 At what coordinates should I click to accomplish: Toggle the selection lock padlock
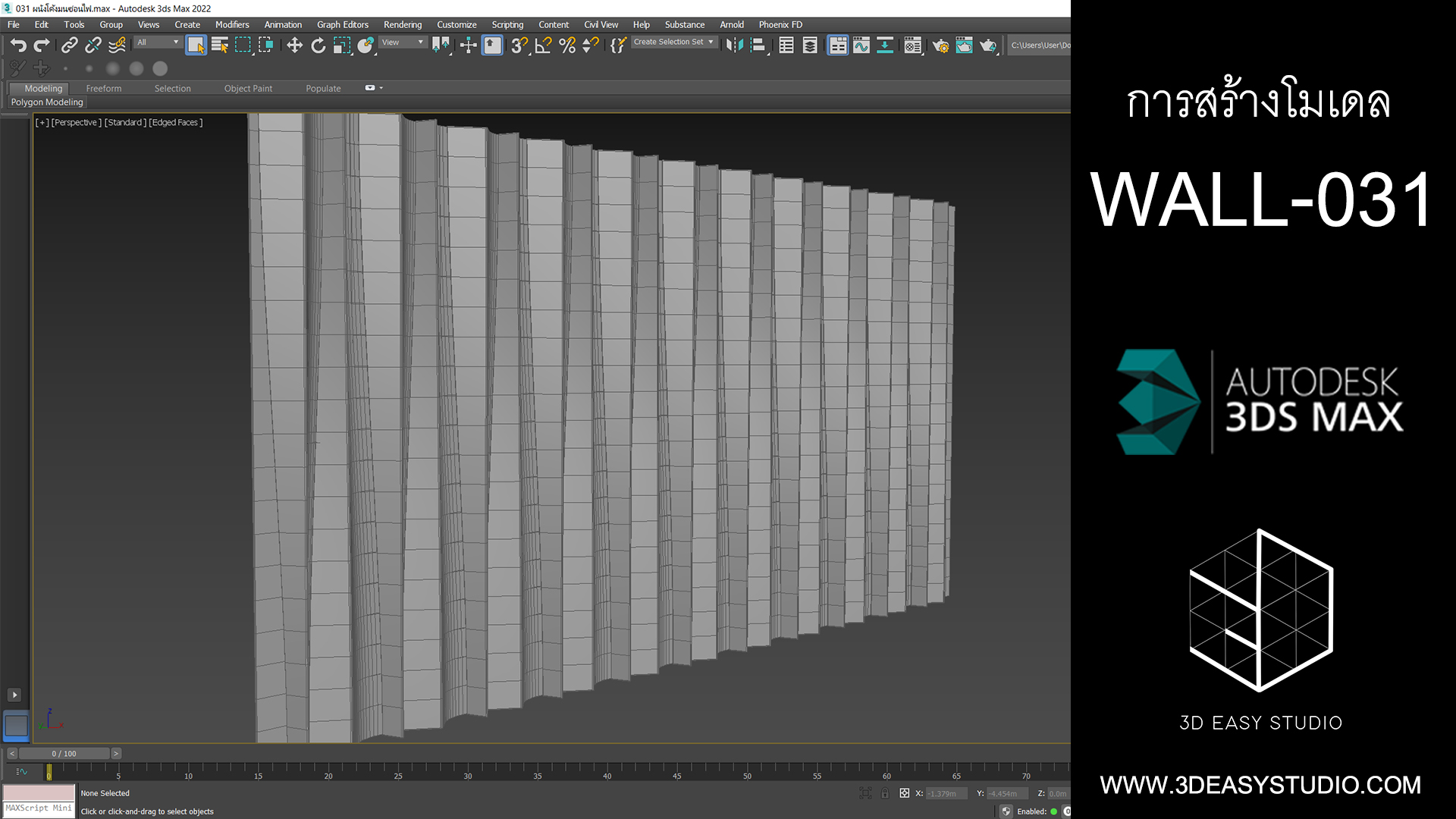pyautogui.click(x=885, y=793)
